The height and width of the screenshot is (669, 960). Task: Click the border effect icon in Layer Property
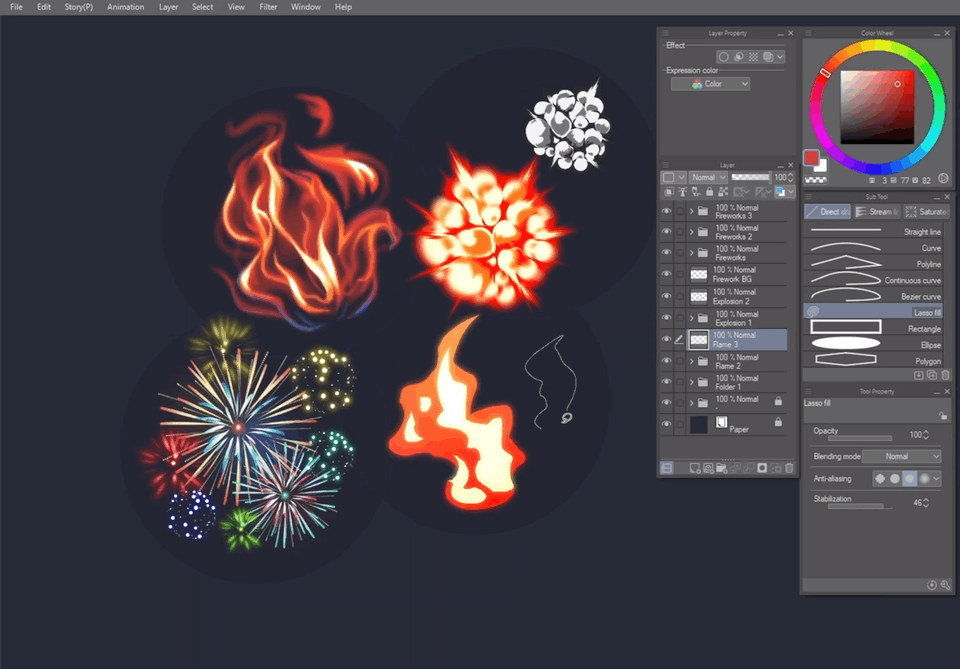724,56
